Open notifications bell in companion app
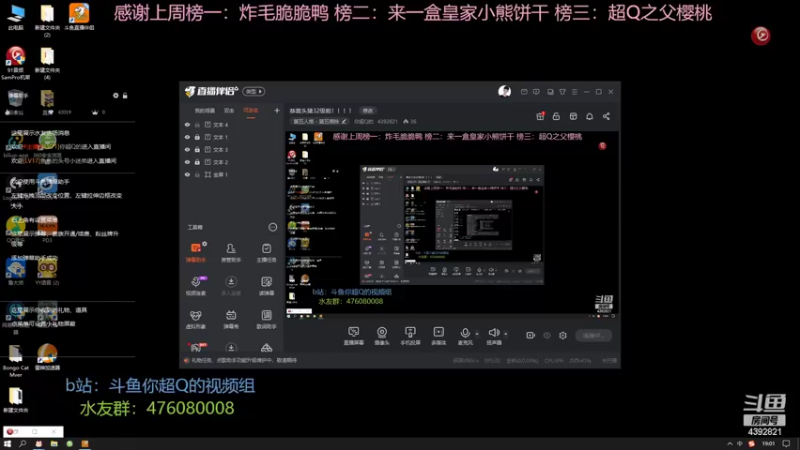This screenshot has height=450, width=800. pos(589,116)
